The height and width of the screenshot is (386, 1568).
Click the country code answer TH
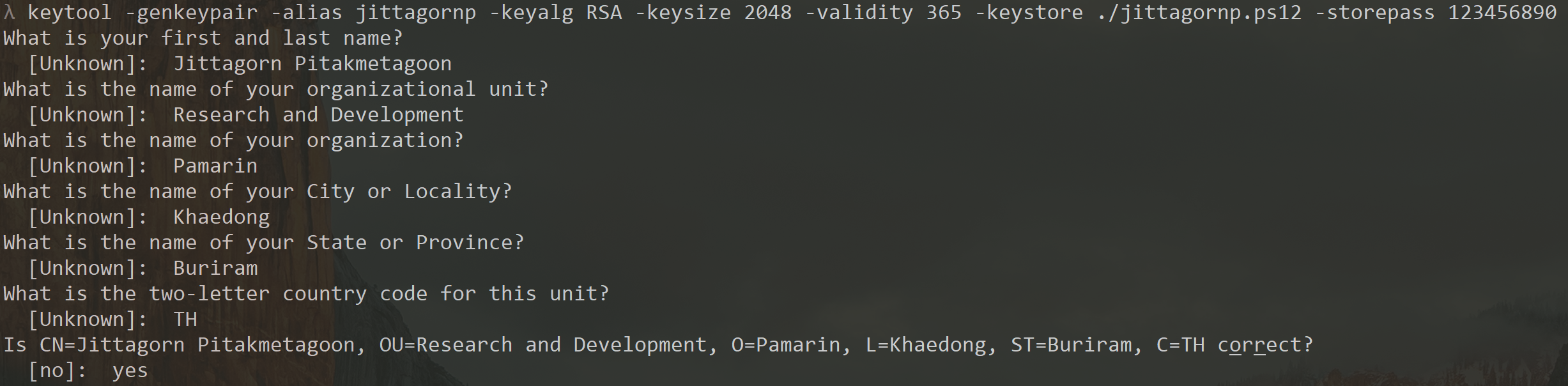pyautogui.click(x=185, y=320)
